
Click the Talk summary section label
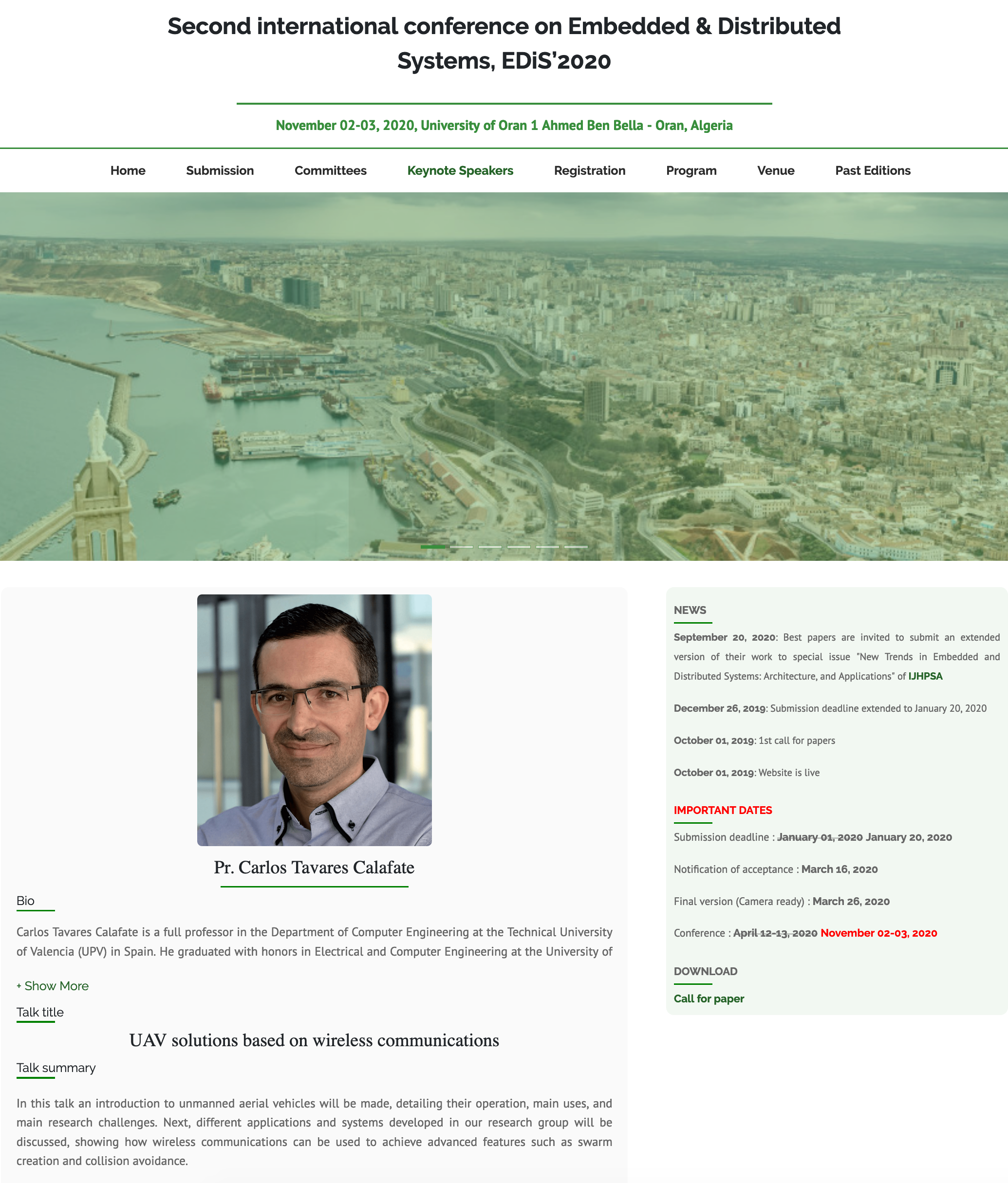tap(56, 1068)
